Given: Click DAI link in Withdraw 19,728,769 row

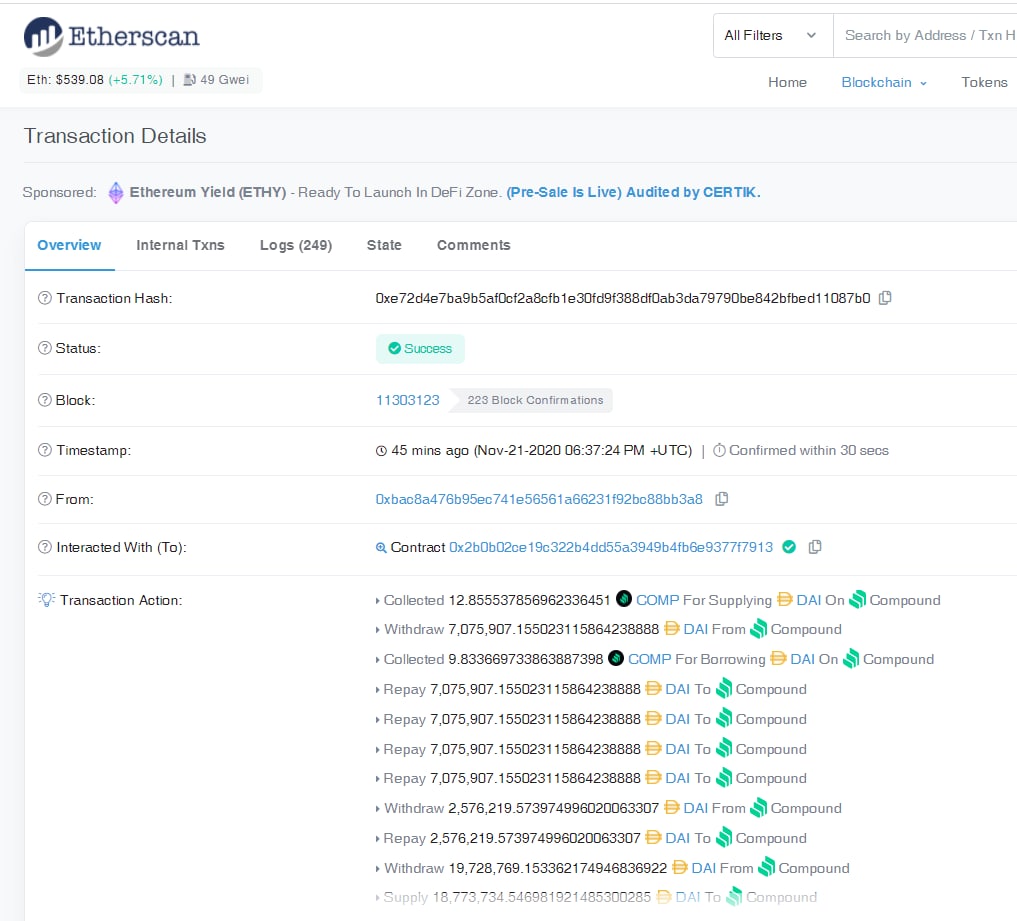Looking at the screenshot, I should point(704,868).
